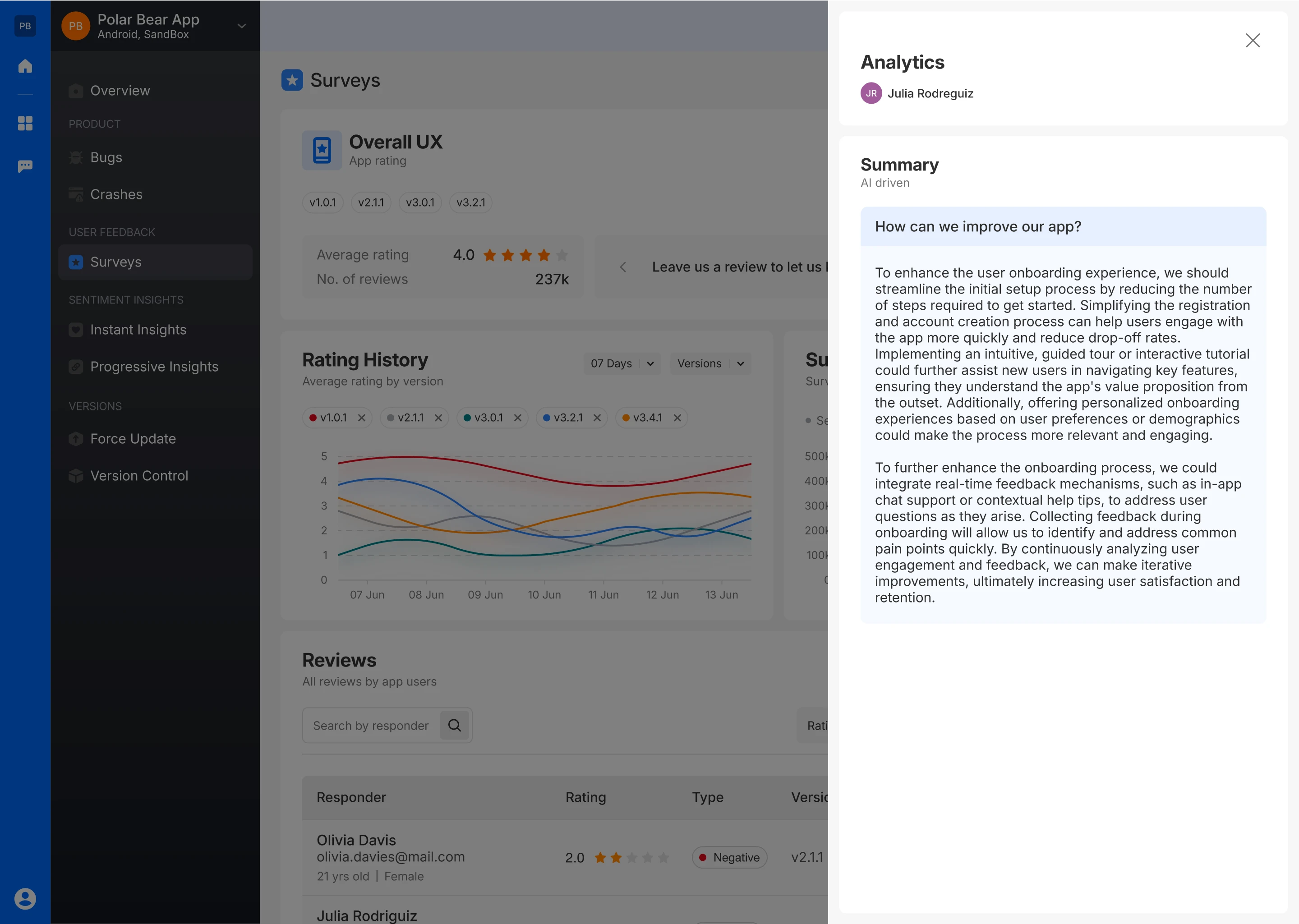Open the dashboard grid icon
This screenshot has width=1299, height=924.
coord(25,123)
